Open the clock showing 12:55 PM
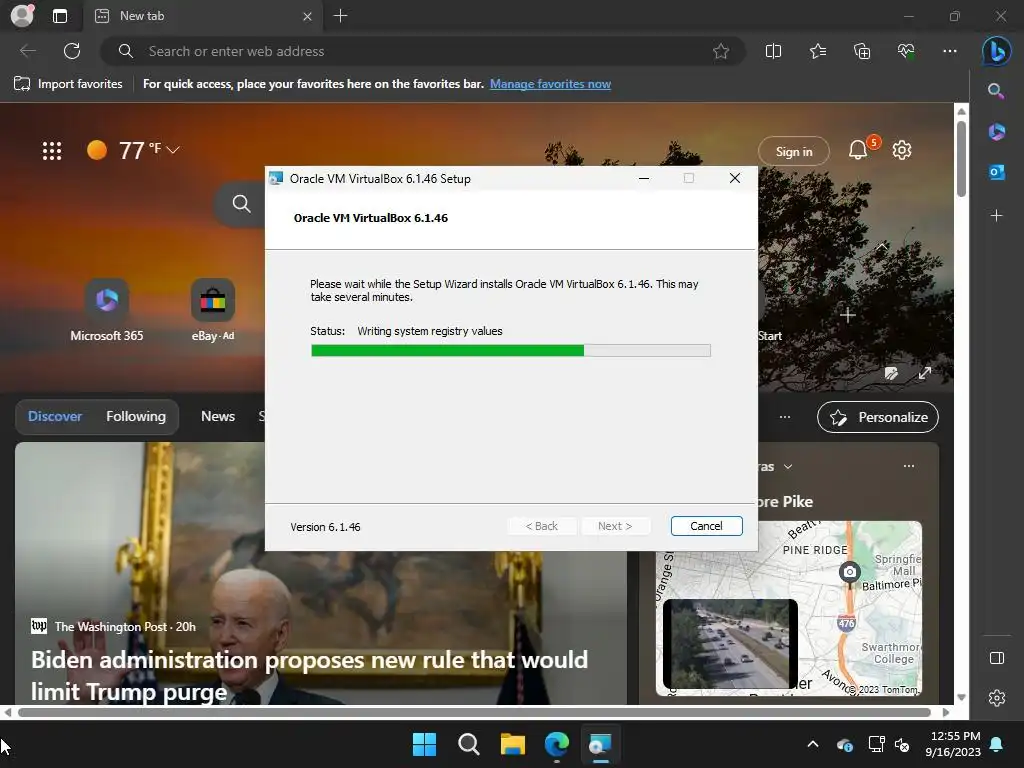 pos(953,744)
